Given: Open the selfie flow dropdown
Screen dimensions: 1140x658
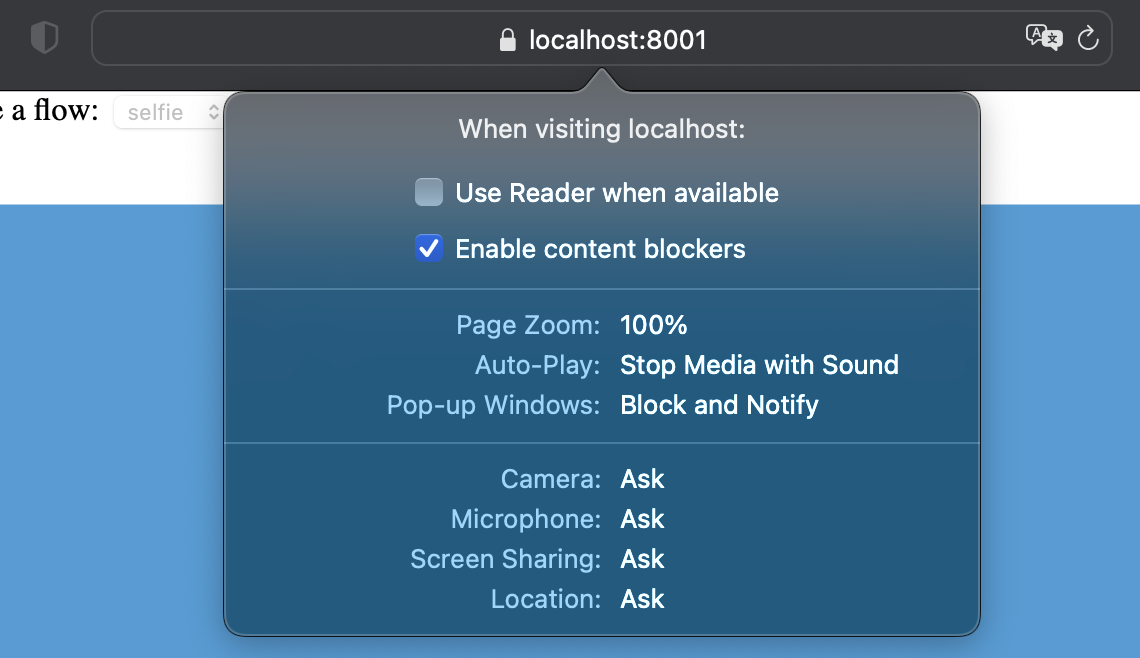Looking at the screenshot, I should point(169,112).
